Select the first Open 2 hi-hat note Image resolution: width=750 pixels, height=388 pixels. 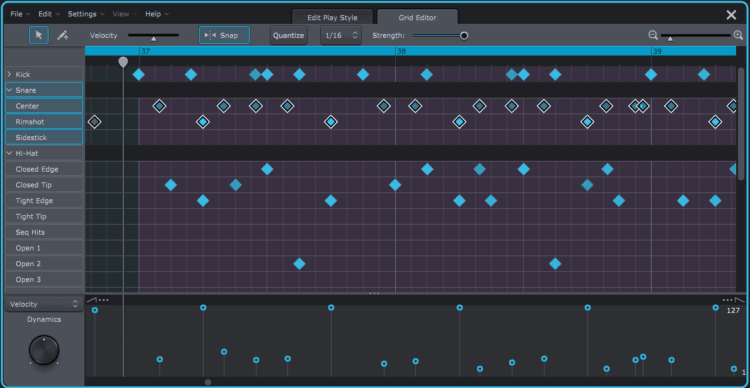click(x=299, y=264)
